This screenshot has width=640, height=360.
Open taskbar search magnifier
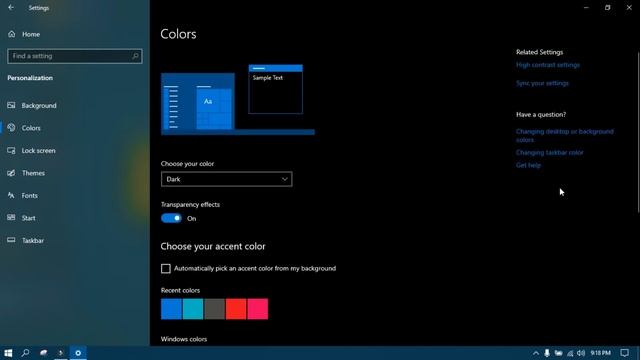point(25,353)
